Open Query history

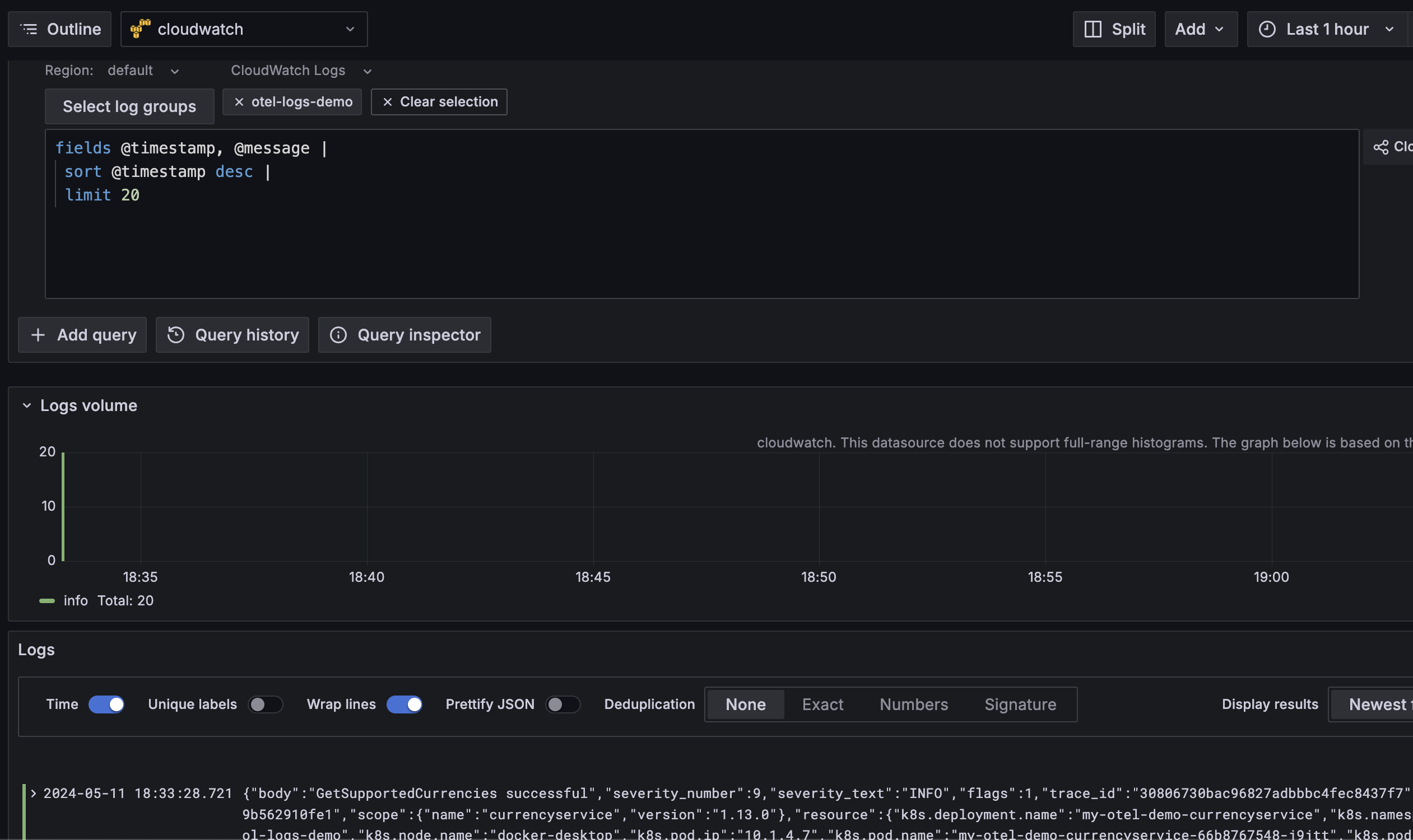point(232,335)
